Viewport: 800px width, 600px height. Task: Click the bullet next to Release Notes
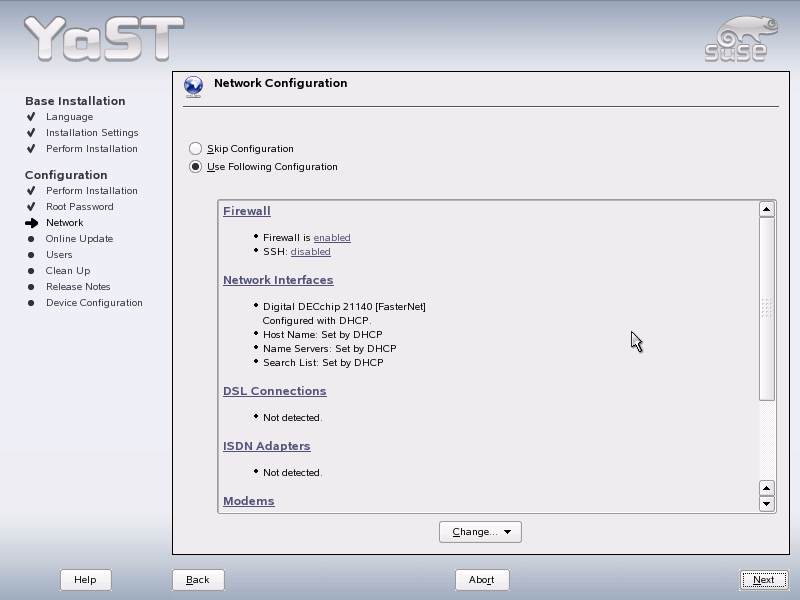(x=31, y=287)
